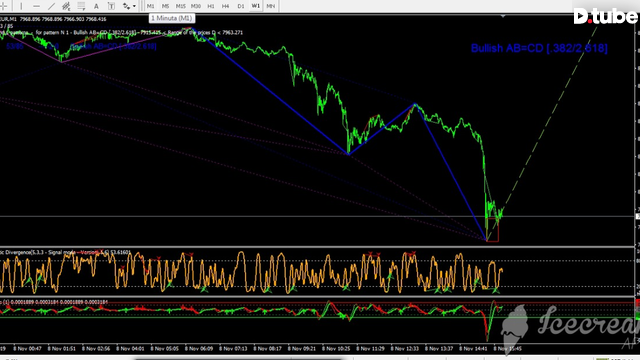
Task: Select the text label (T) tool
Action: tap(111, 6)
